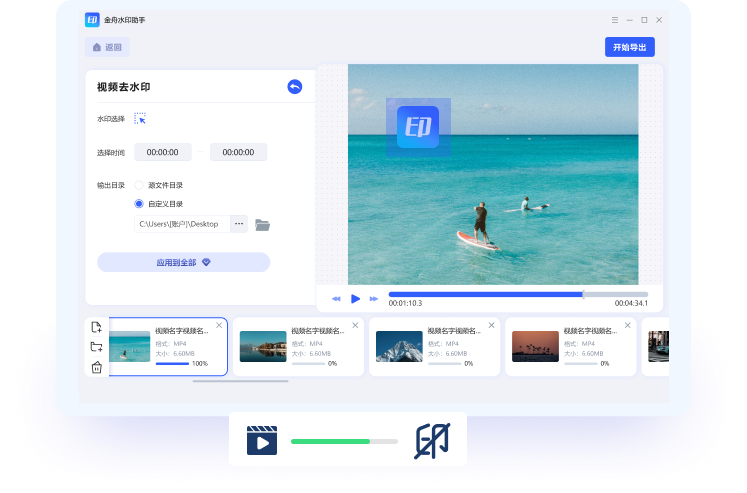The image size is (747, 493).
Task: Click the watermark region selection tool icon
Action: tap(140, 118)
